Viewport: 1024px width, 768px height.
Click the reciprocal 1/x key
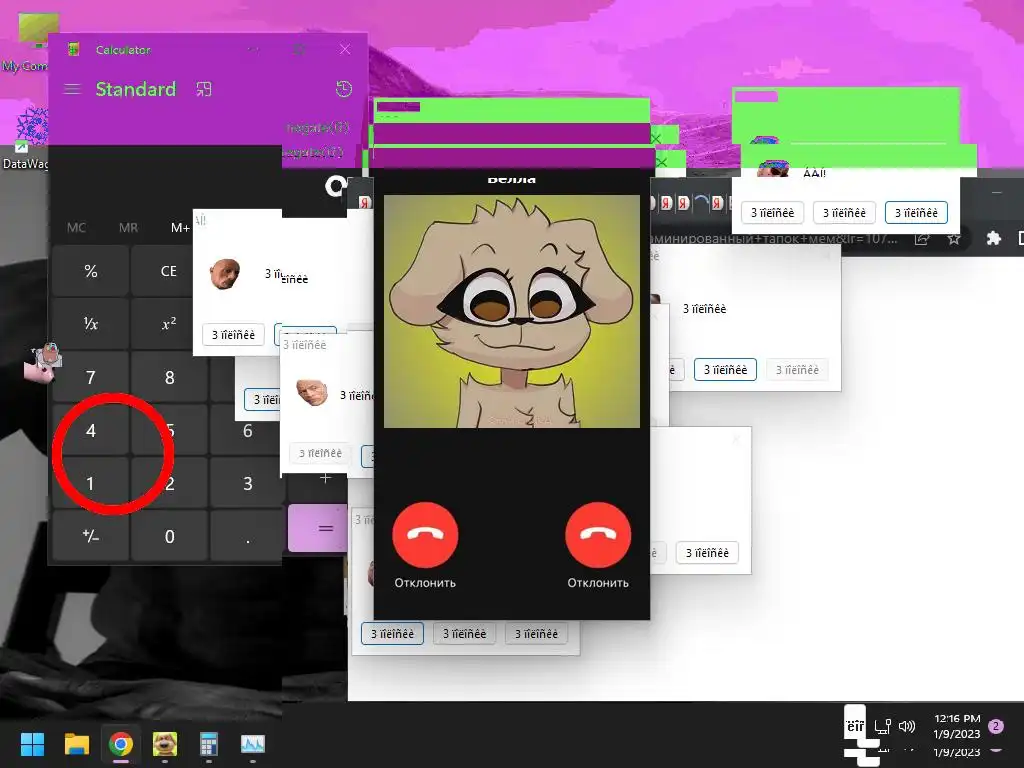tap(91, 323)
